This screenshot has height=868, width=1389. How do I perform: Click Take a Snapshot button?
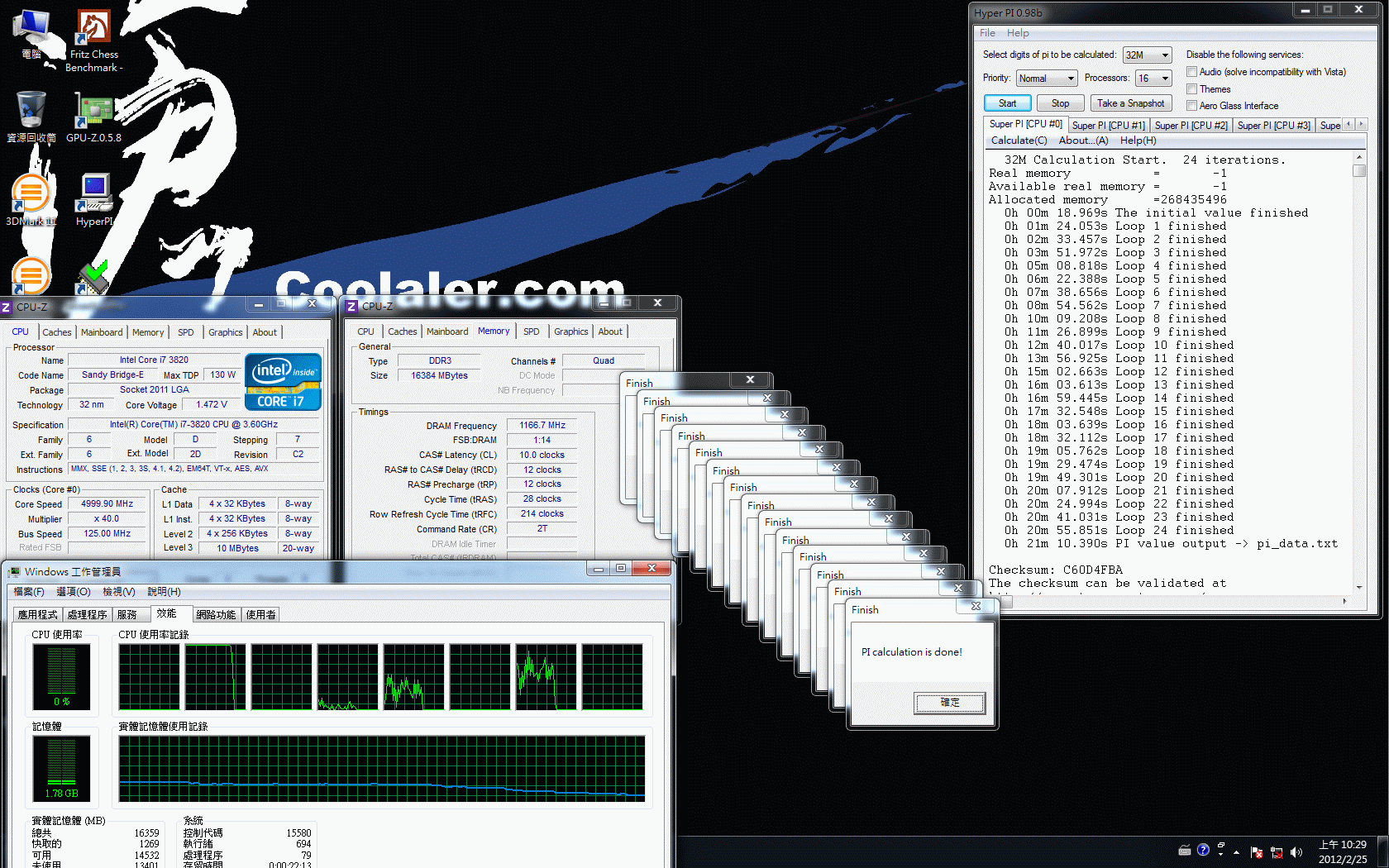coord(1130,103)
